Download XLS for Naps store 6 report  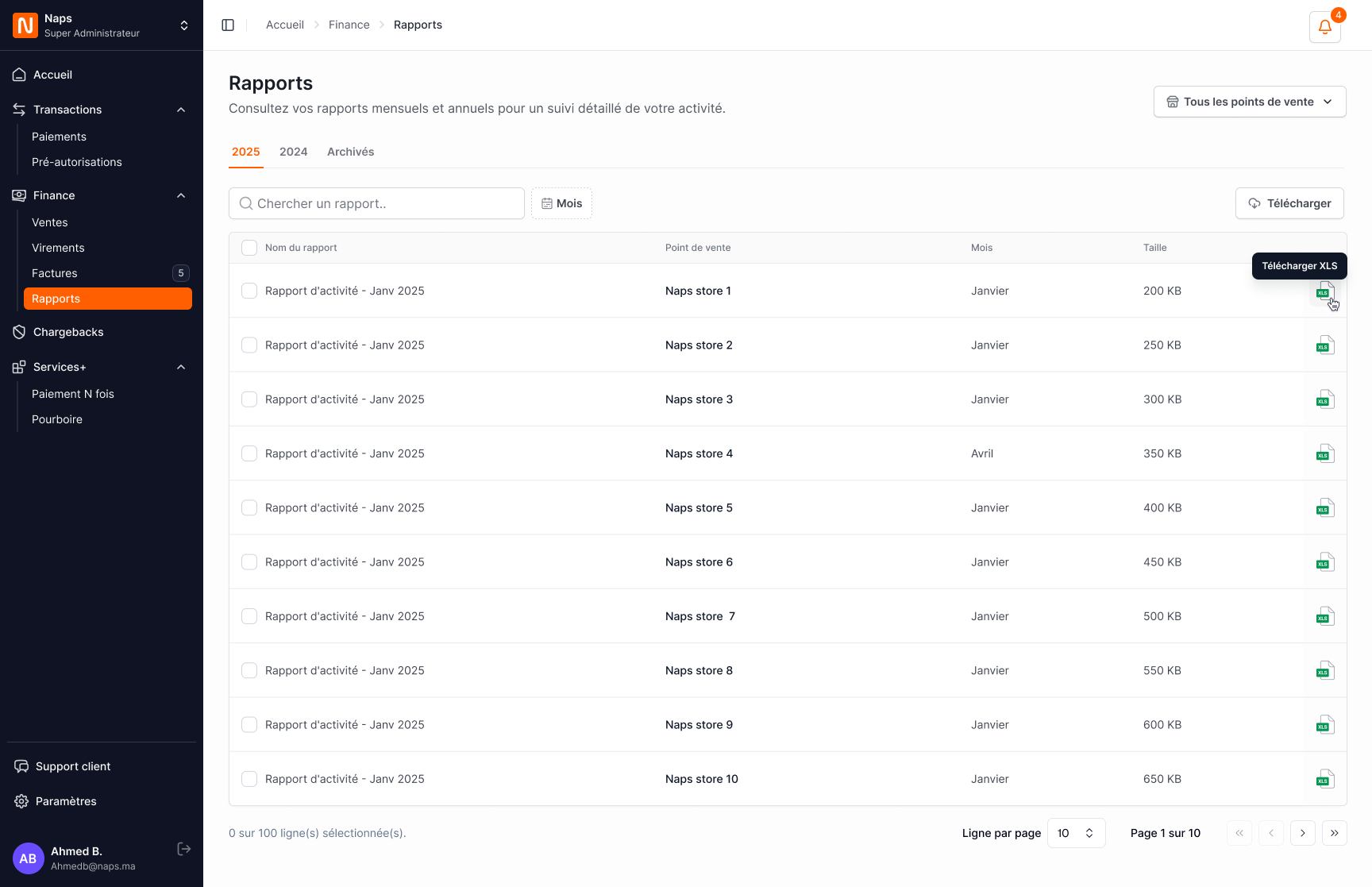click(x=1325, y=562)
